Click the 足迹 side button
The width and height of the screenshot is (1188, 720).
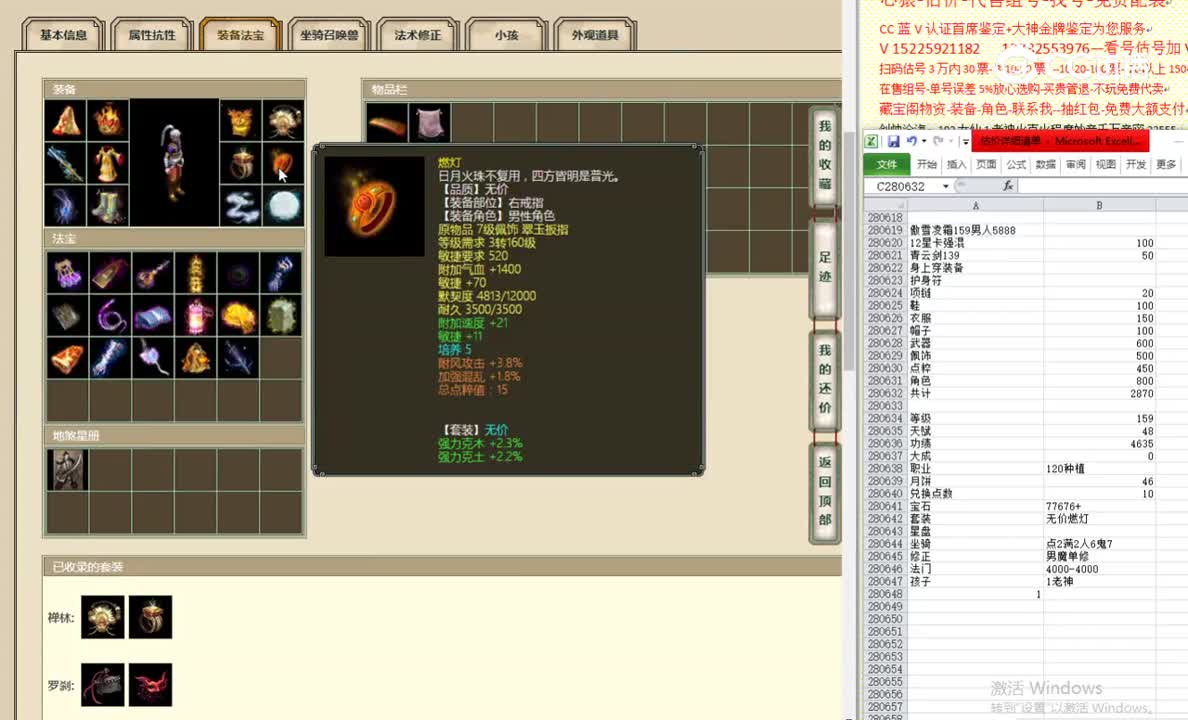[x=824, y=267]
